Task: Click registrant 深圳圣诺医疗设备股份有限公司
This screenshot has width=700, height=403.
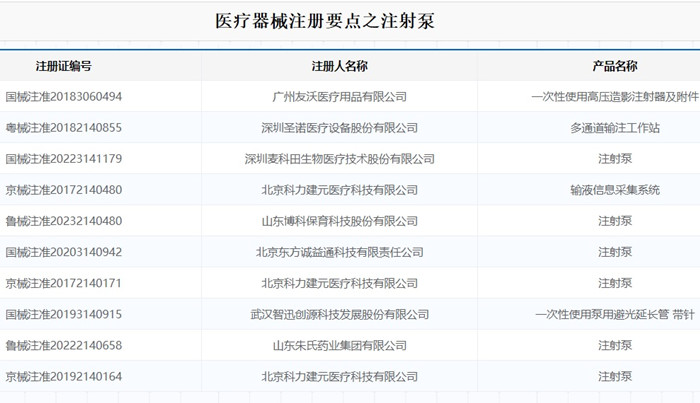Action: (x=339, y=128)
